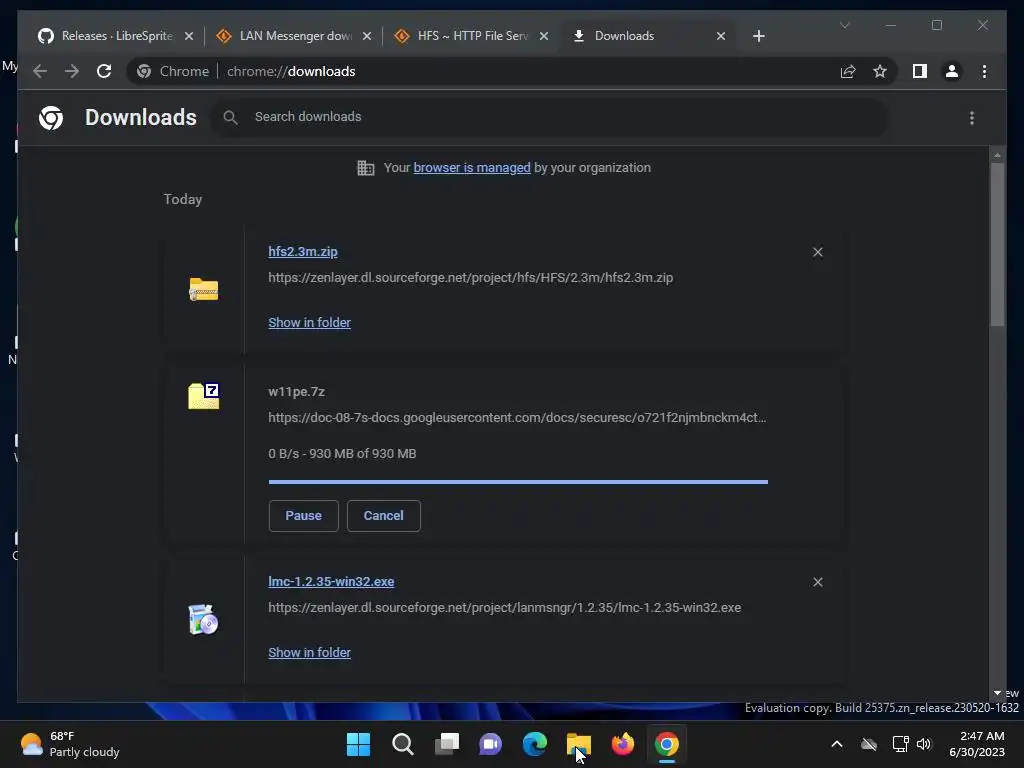Go forward to the next page
Image resolution: width=1024 pixels, height=768 pixels.
click(x=72, y=71)
